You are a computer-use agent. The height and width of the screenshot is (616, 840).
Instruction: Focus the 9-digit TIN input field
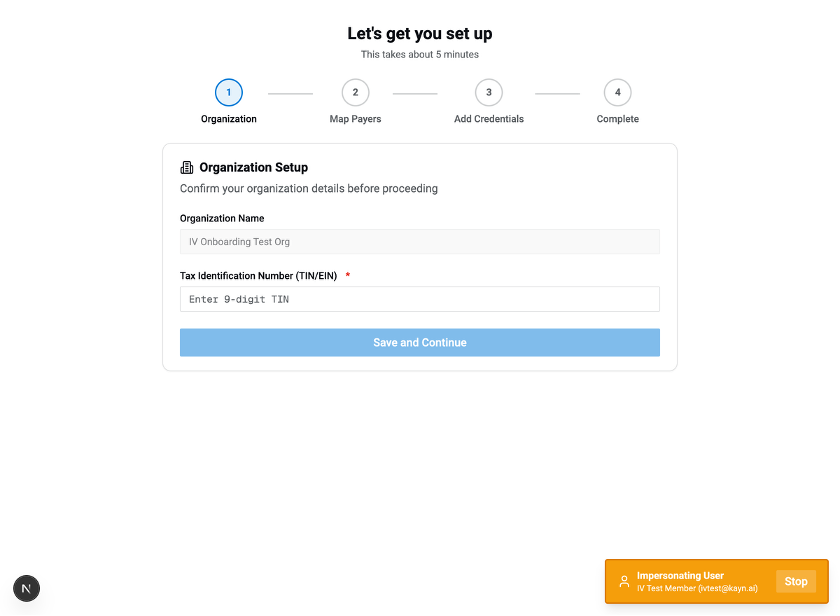tap(420, 299)
